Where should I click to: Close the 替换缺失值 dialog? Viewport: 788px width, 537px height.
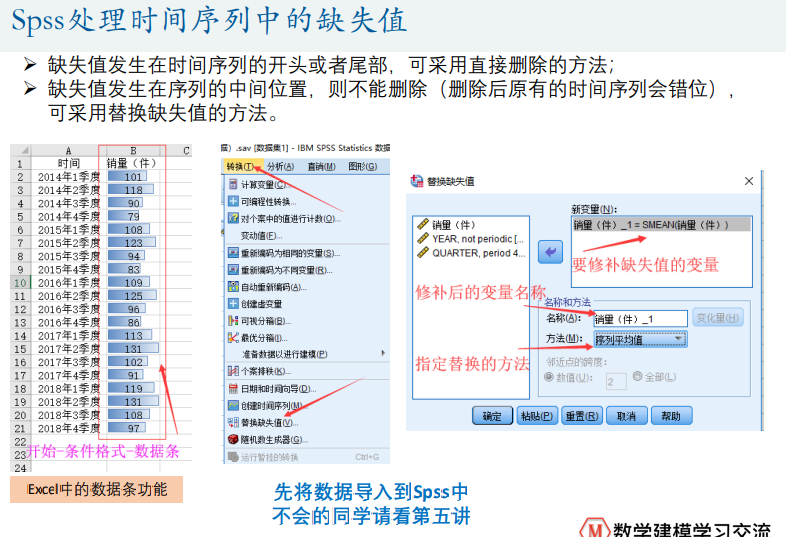click(x=749, y=180)
